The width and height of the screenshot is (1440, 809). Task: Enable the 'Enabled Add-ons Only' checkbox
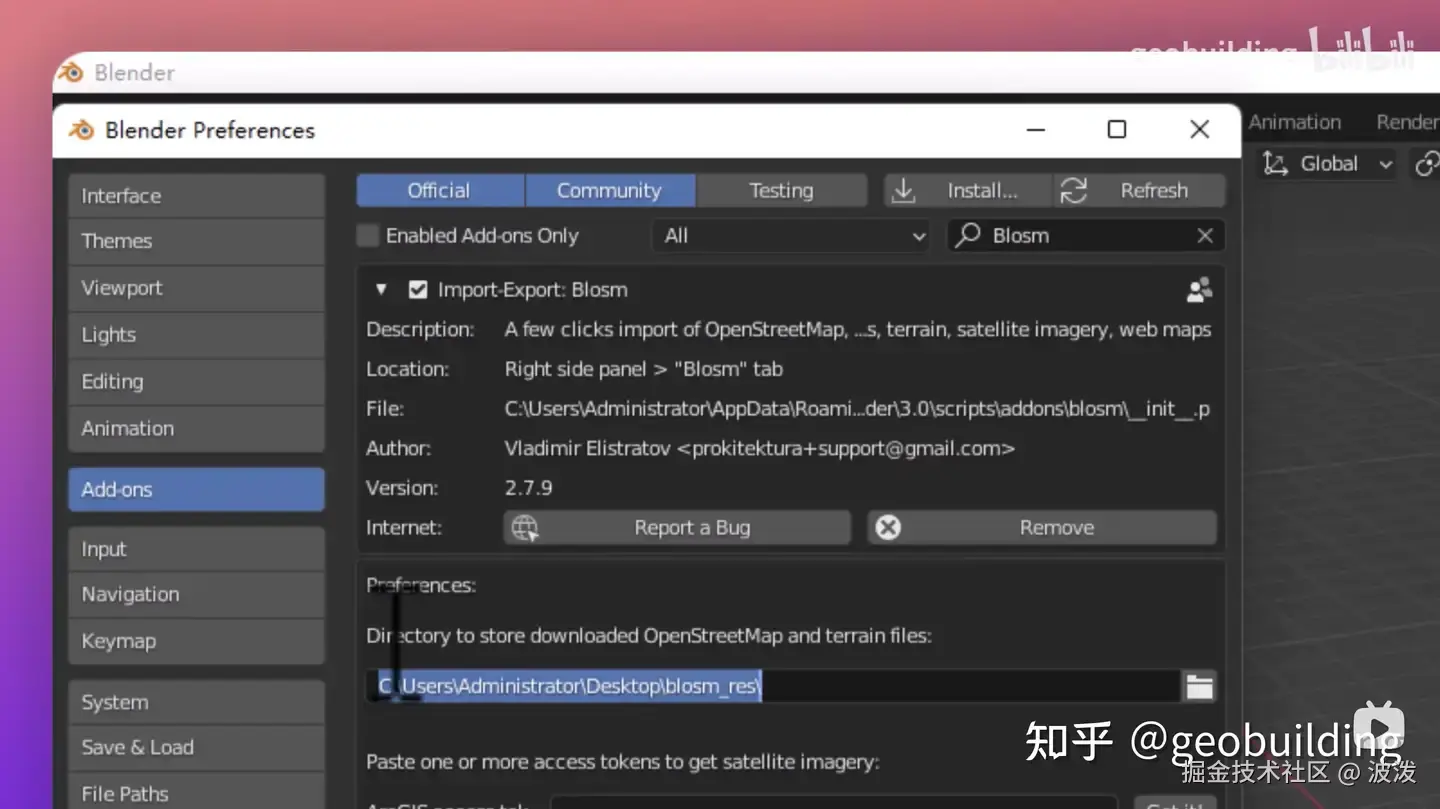[368, 236]
